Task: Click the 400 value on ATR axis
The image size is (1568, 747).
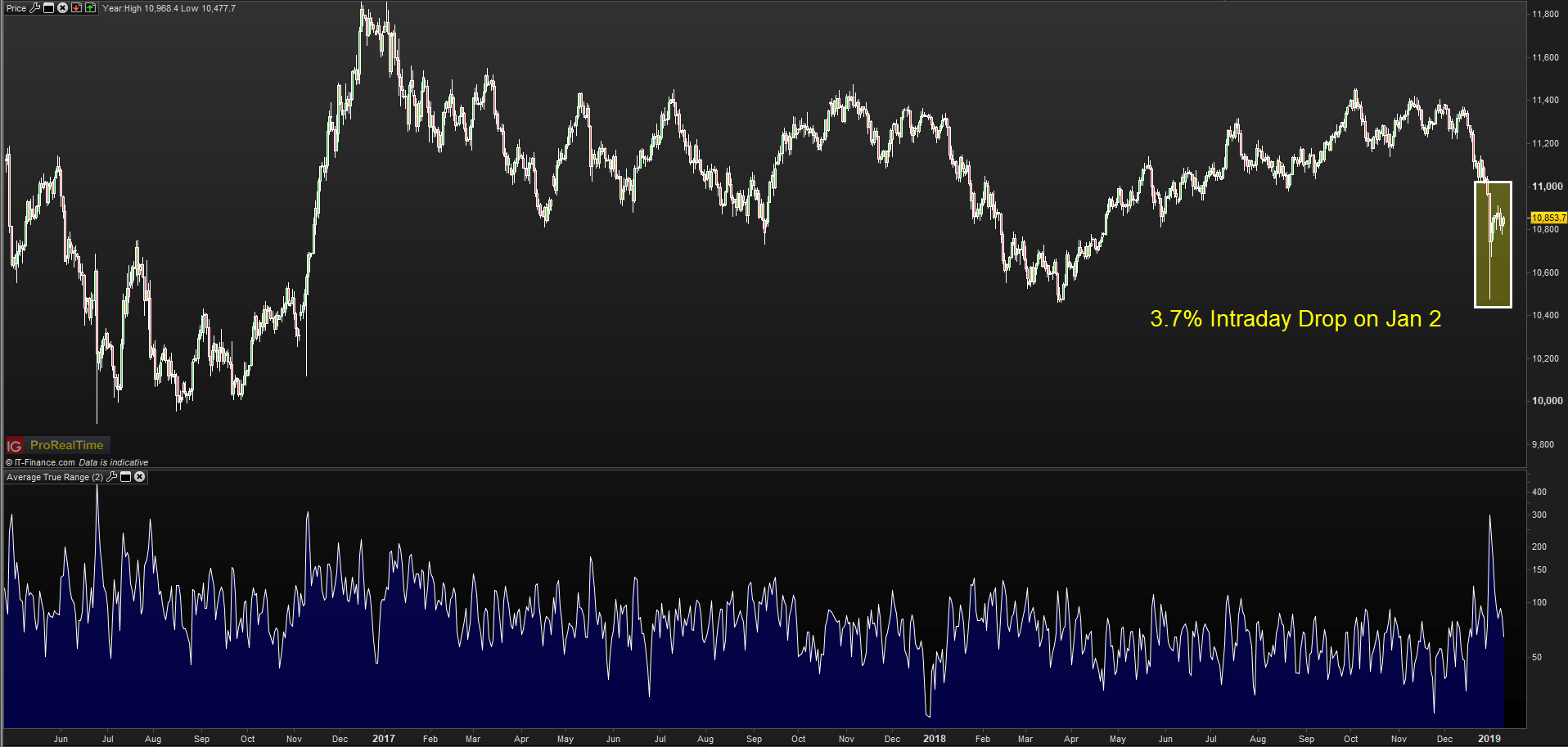Action: pos(1539,492)
